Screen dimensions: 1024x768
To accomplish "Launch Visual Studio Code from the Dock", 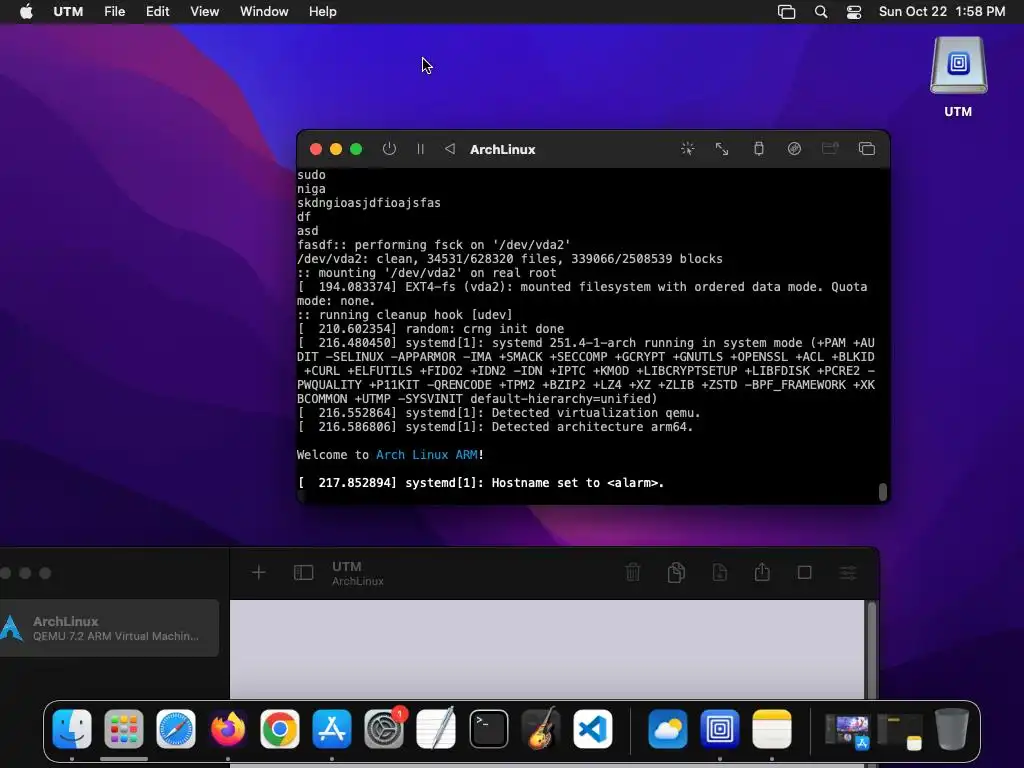I will (593, 728).
